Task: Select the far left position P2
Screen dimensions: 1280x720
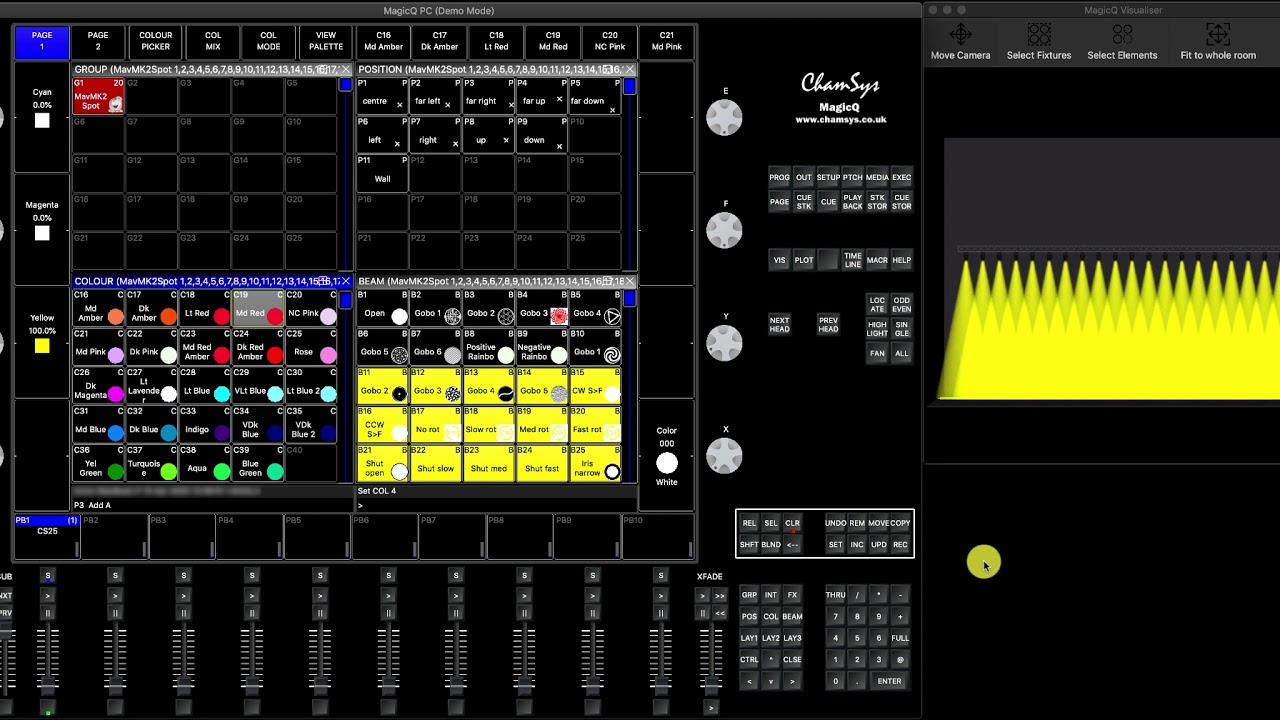Action: click(x=436, y=96)
